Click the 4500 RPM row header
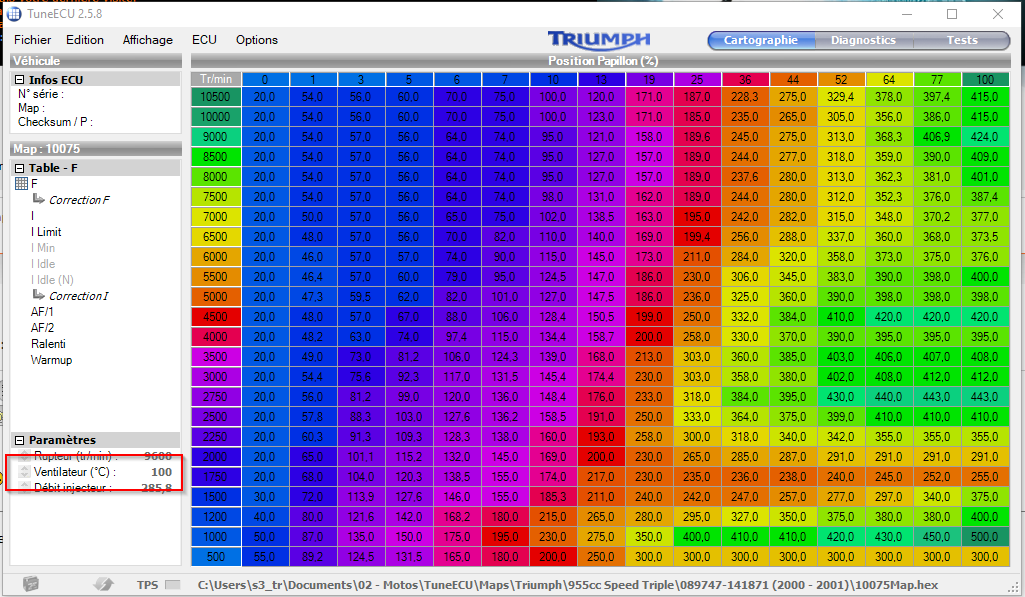The image size is (1025, 597). tap(216, 316)
